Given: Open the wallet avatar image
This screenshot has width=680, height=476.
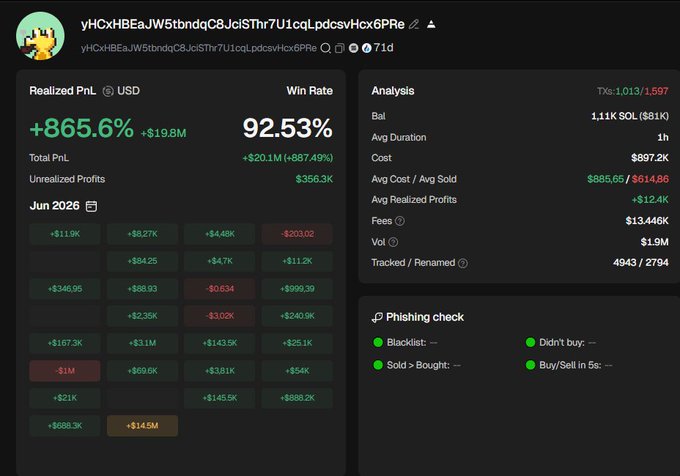Looking at the screenshot, I should 40,36.
